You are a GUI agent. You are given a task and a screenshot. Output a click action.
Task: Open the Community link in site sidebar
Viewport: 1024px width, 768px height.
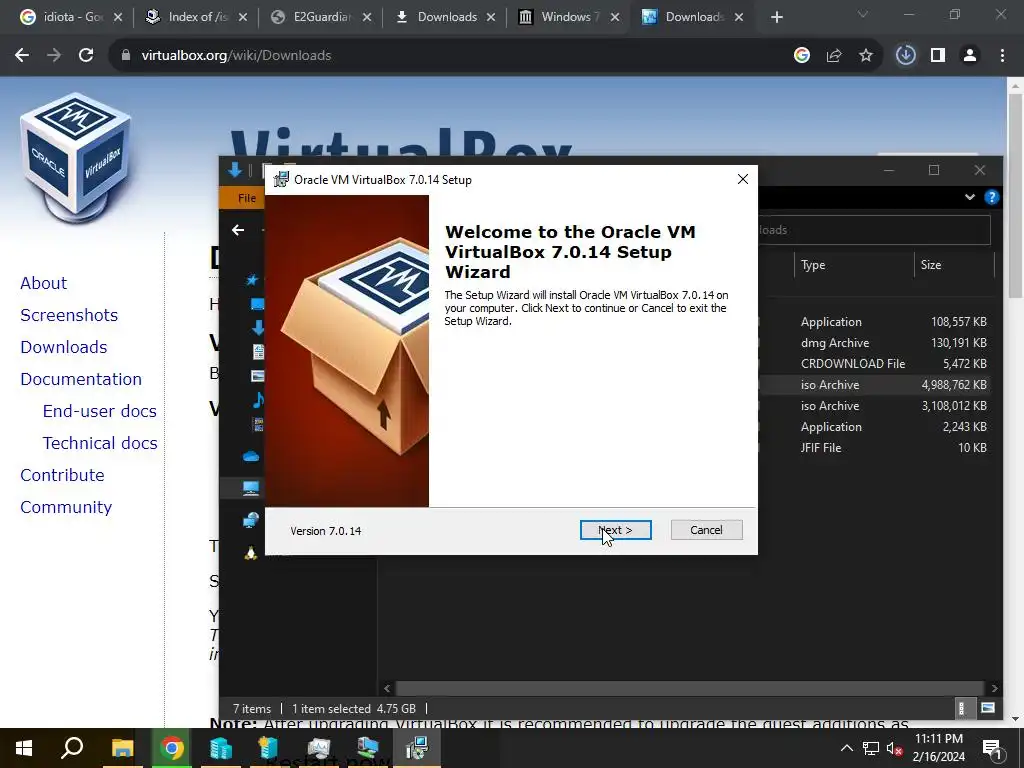tap(66, 507)
